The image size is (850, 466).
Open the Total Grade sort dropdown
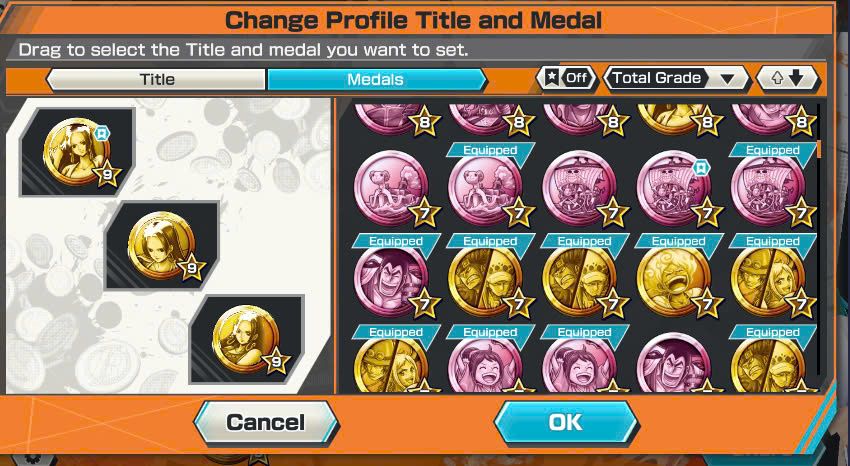[676, 78]
